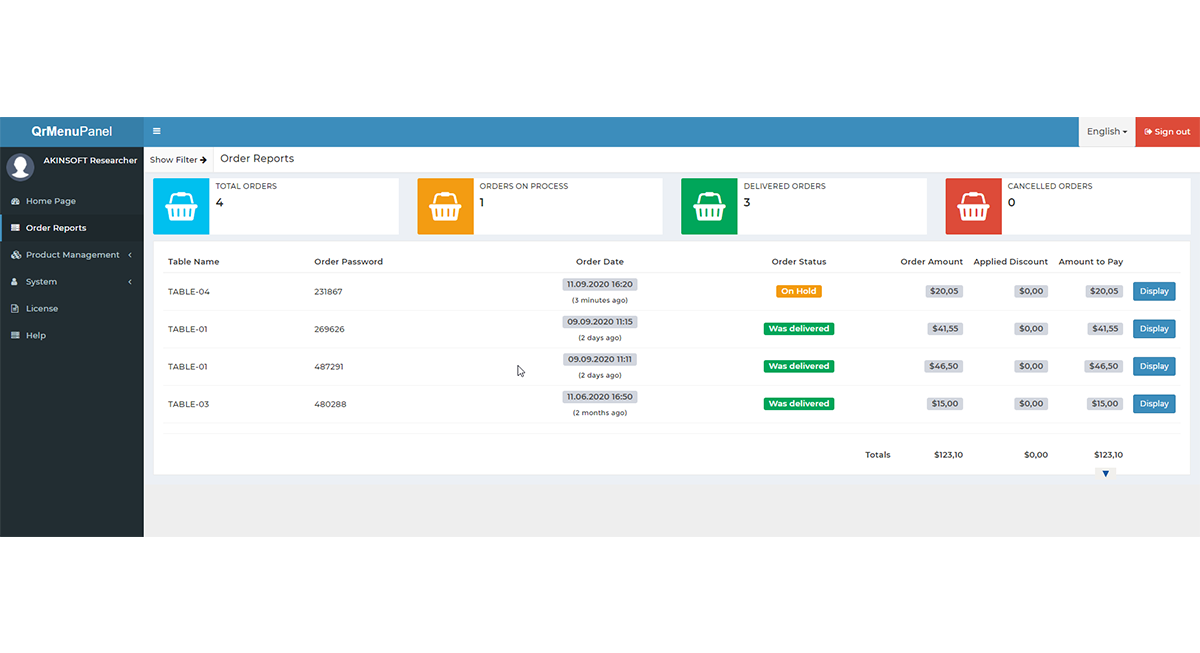Click the Order Status column header

coord(799,262)
